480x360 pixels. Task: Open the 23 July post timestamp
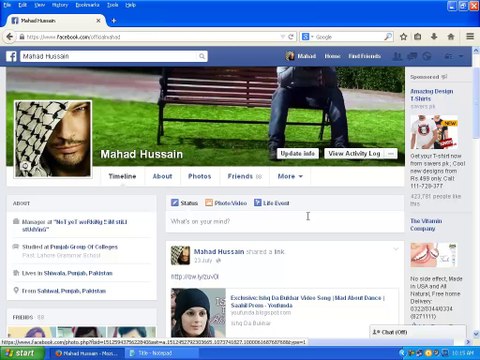point(203,260)
